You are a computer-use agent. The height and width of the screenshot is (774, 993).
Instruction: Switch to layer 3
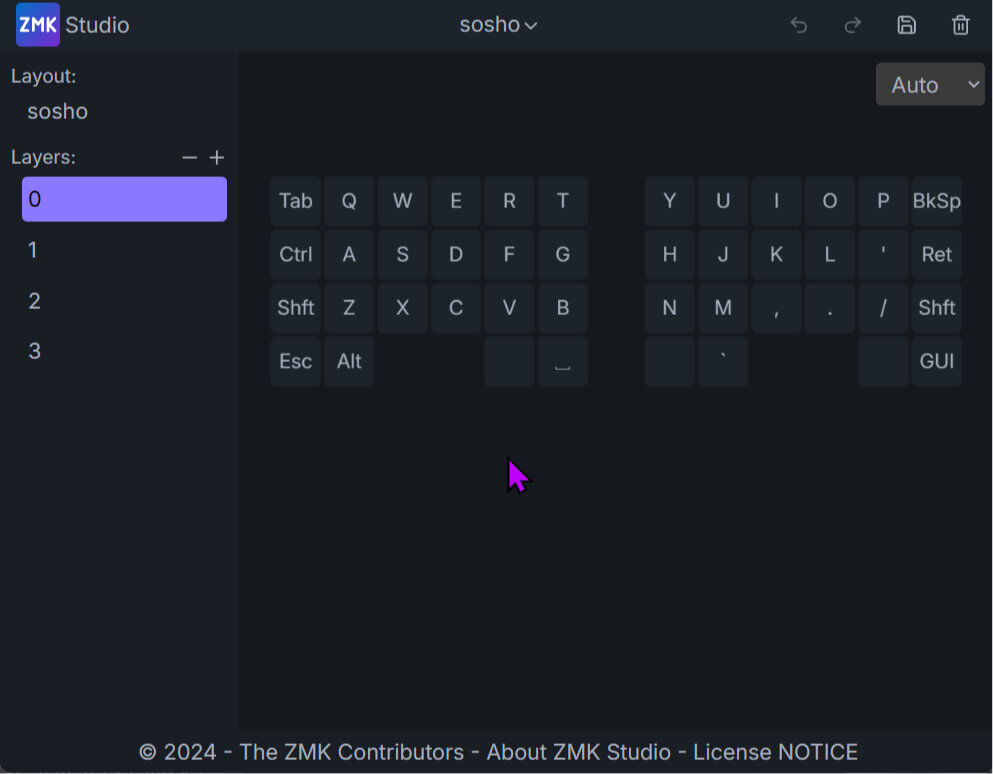tap(124, 351)
